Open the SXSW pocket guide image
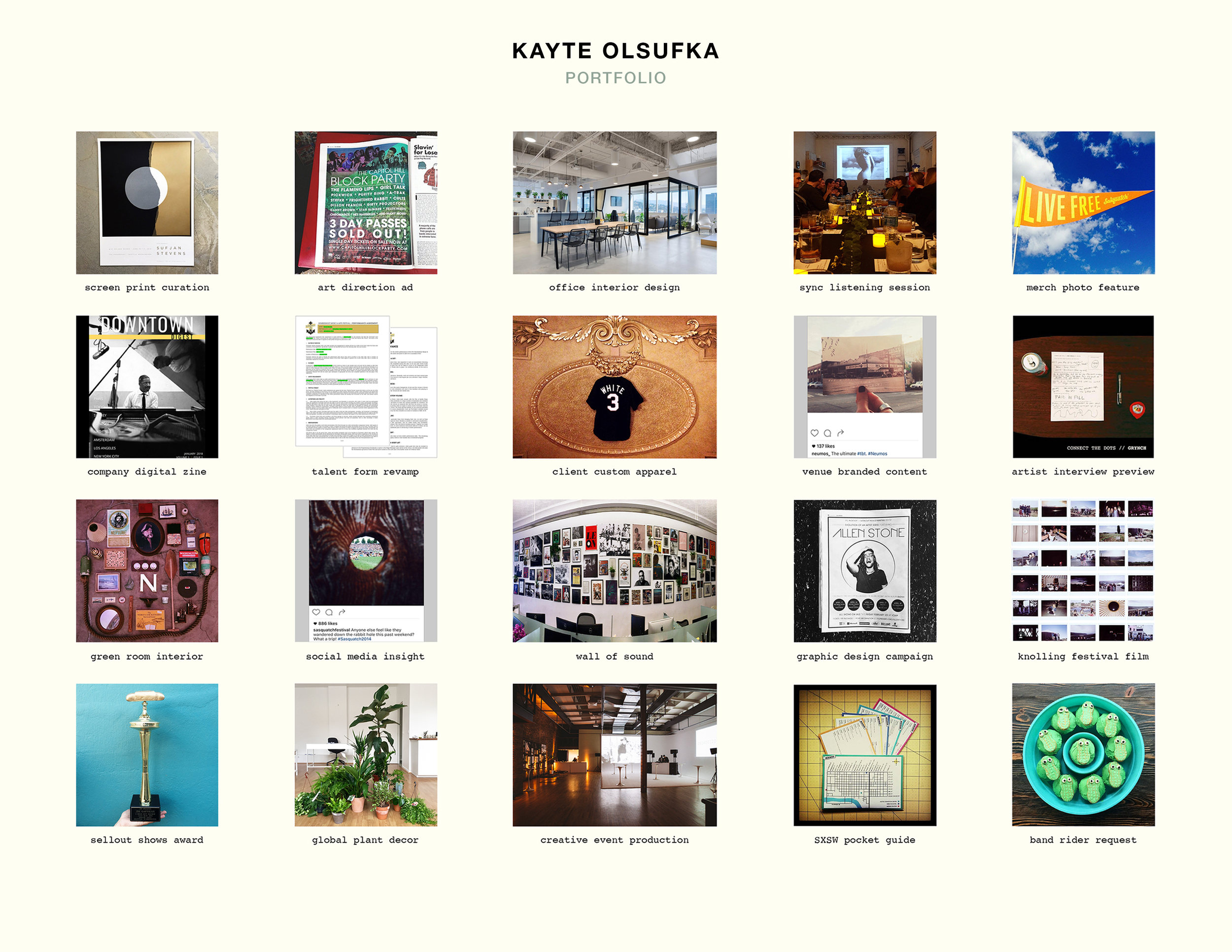 (864, 754)
